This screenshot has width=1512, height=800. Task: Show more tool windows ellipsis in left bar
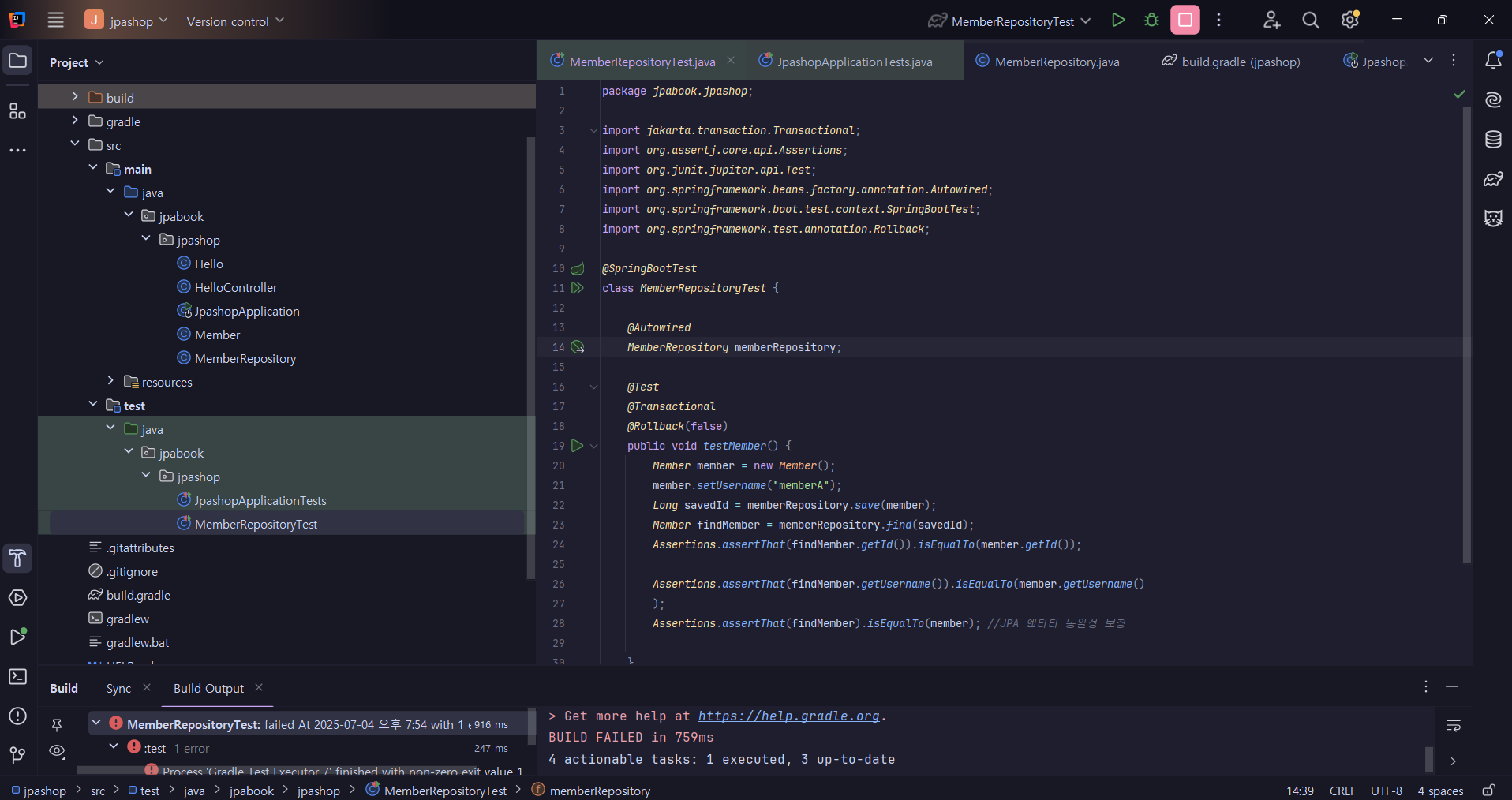click(x=17, y=150)
